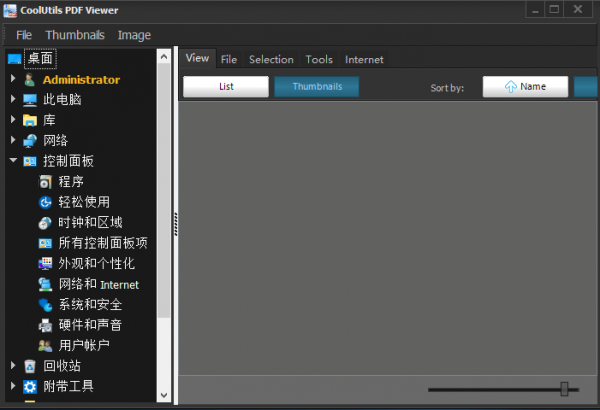Open the File menu in menu bar

point(24,35)
